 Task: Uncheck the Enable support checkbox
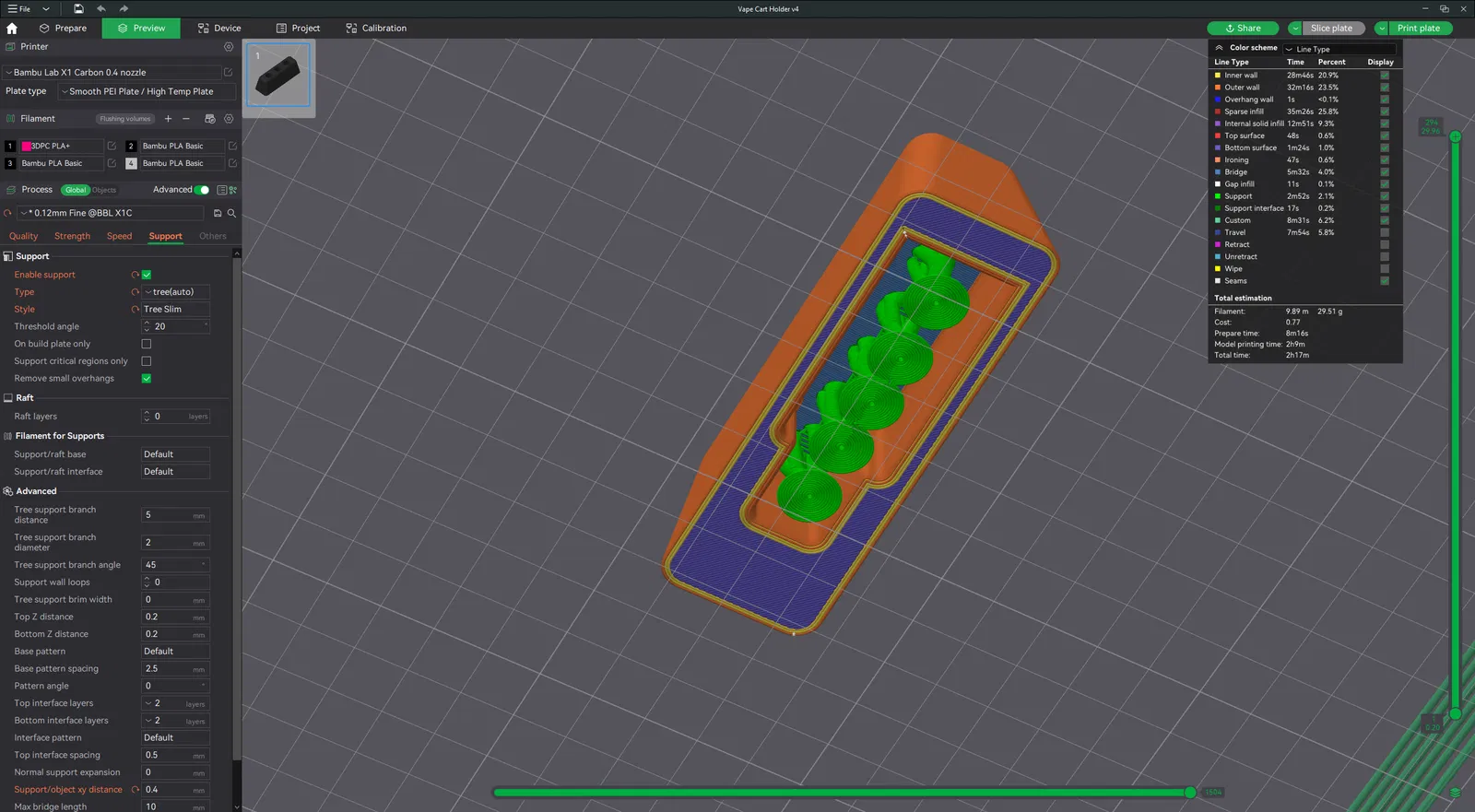pyautogui.click(x=147, y=275)
